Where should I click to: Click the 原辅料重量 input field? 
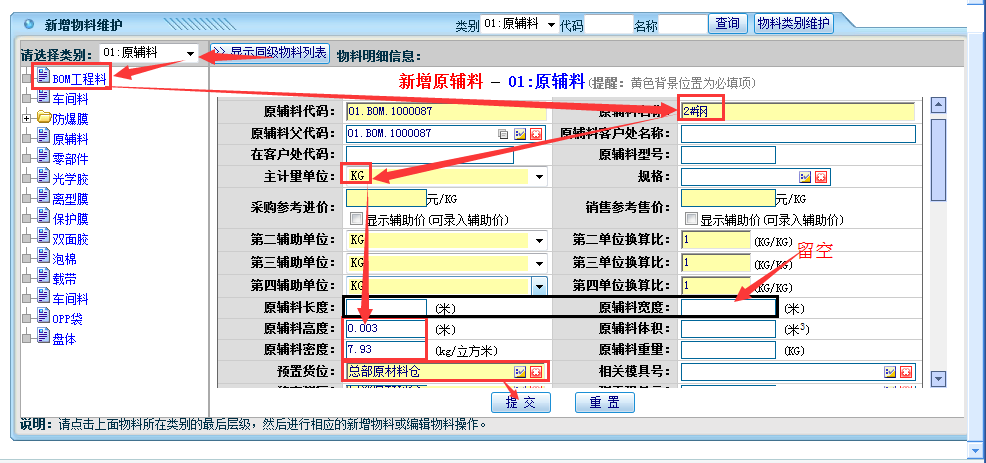point(728,350)
